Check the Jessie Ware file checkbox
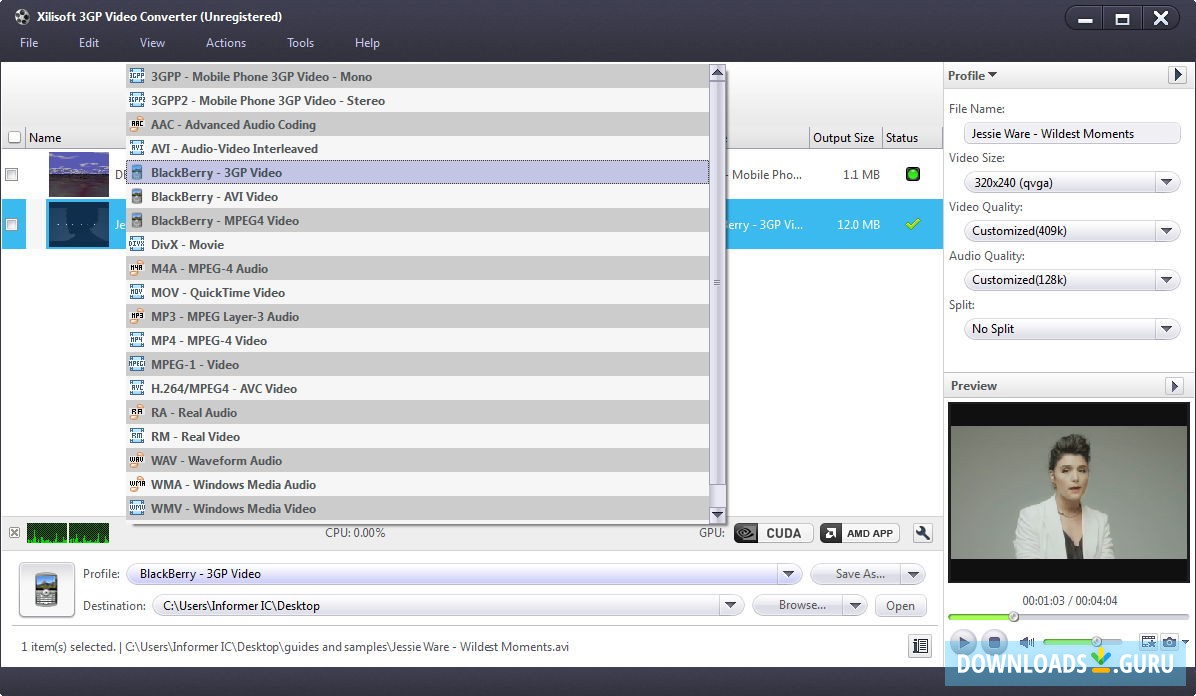 click(x=13, y=224)
